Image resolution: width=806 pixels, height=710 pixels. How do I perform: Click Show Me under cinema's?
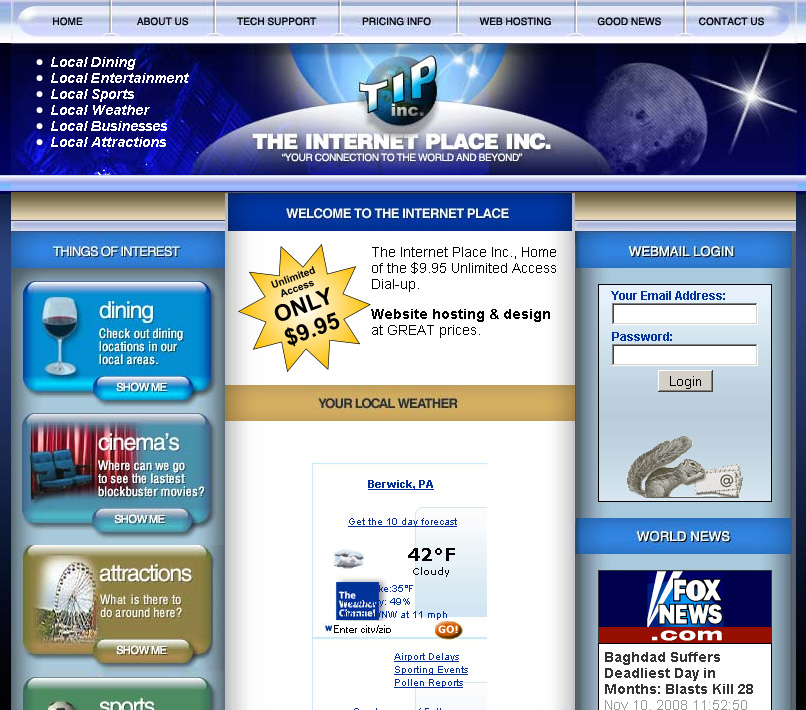pyautogui.click(x=140, y=519)
